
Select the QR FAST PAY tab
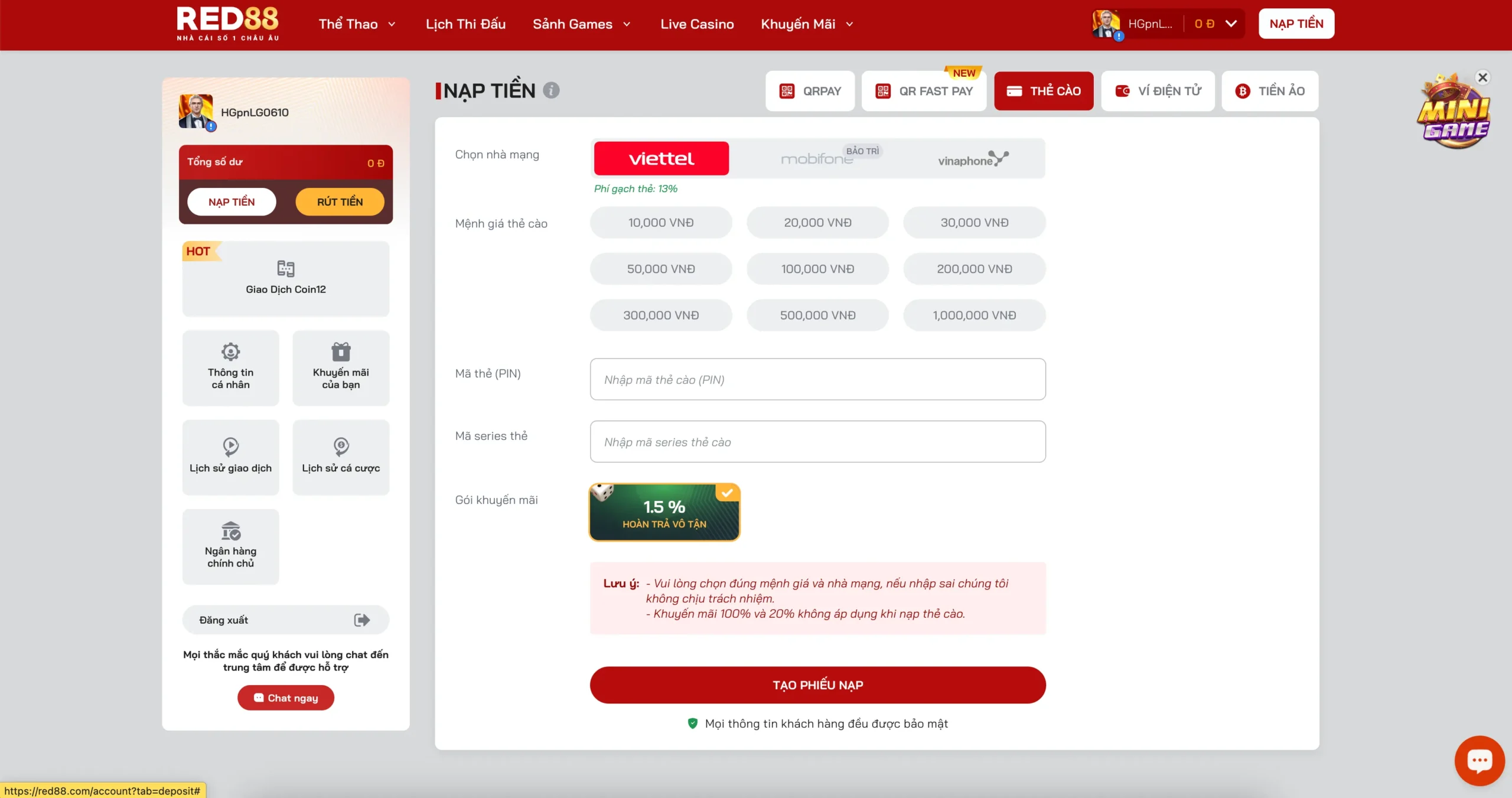click(x=924, y=91)
